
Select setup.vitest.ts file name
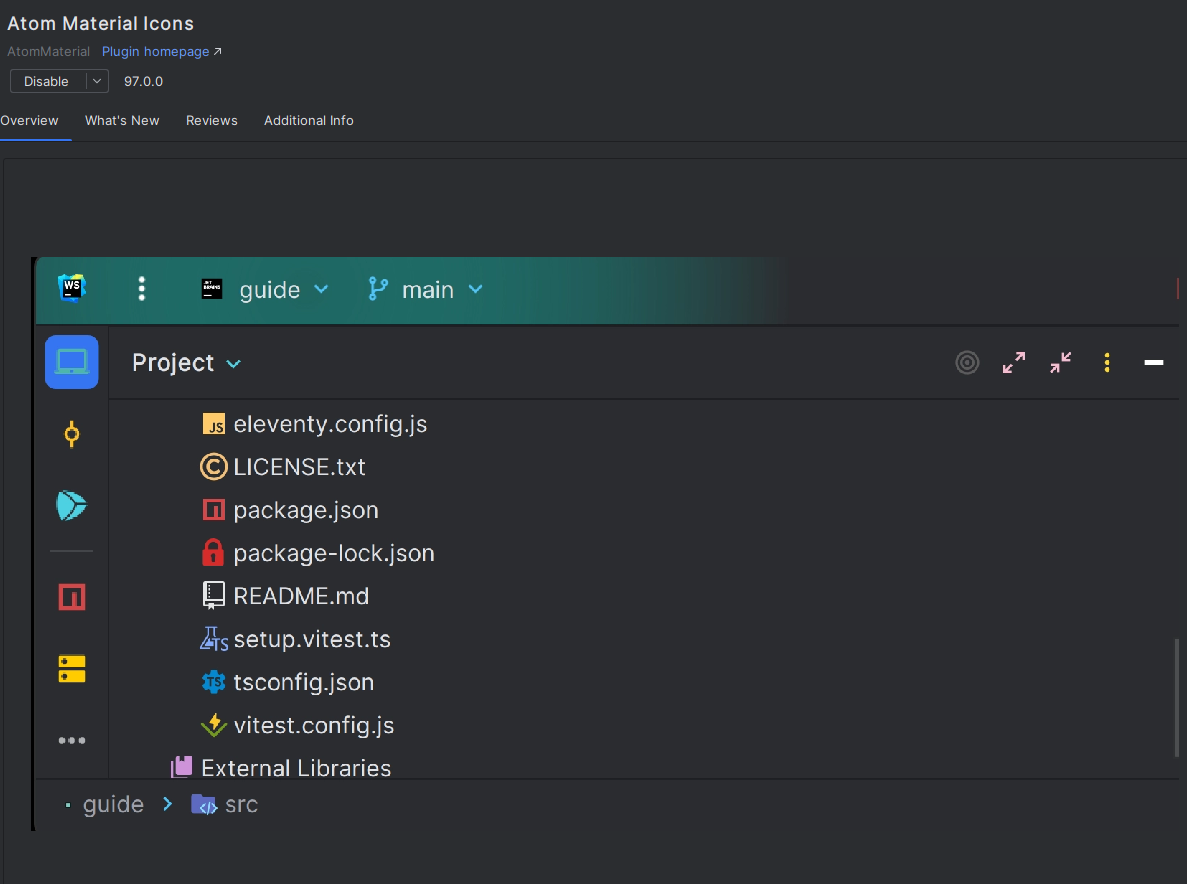(x=312, y=640)
